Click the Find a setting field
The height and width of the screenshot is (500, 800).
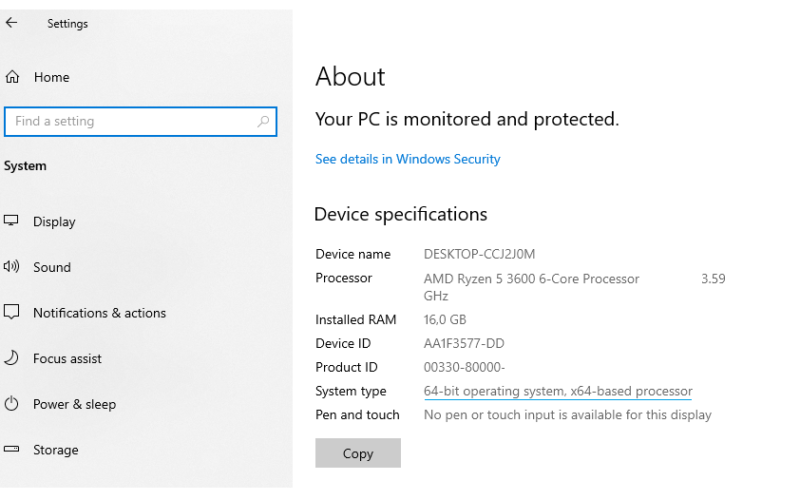tap(140, 121)
